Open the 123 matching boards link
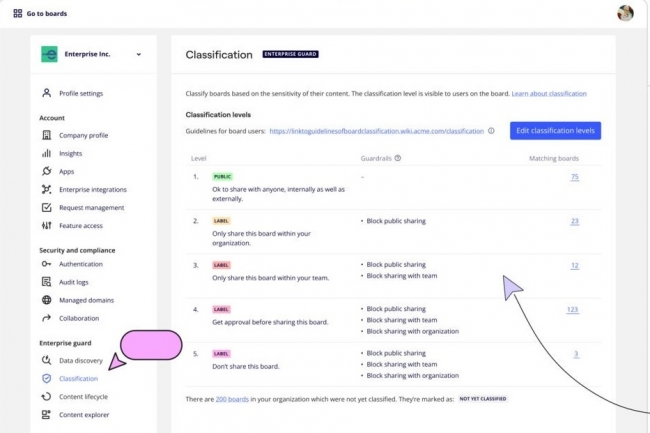650x433 pixels. coord(572,309)
